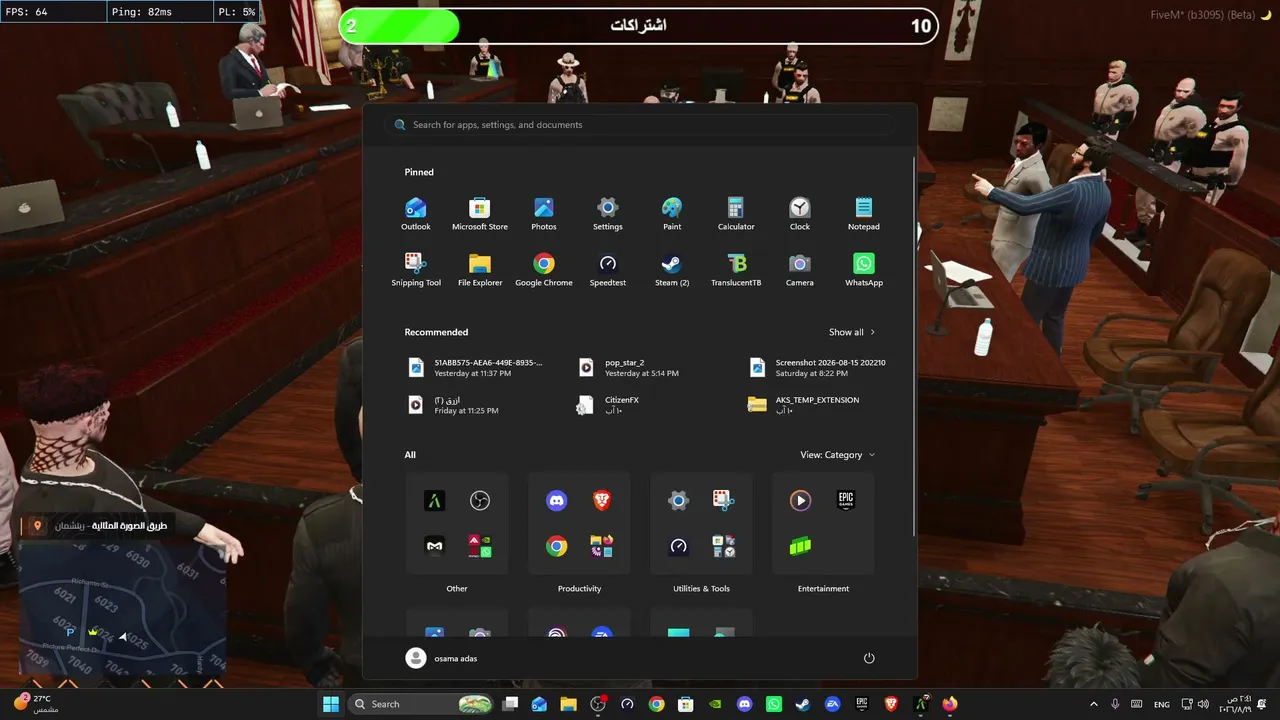This screenshot has height=720, width=1280.
Task: Open the pinned Steam (2) folder
Action: coord(672,270)
